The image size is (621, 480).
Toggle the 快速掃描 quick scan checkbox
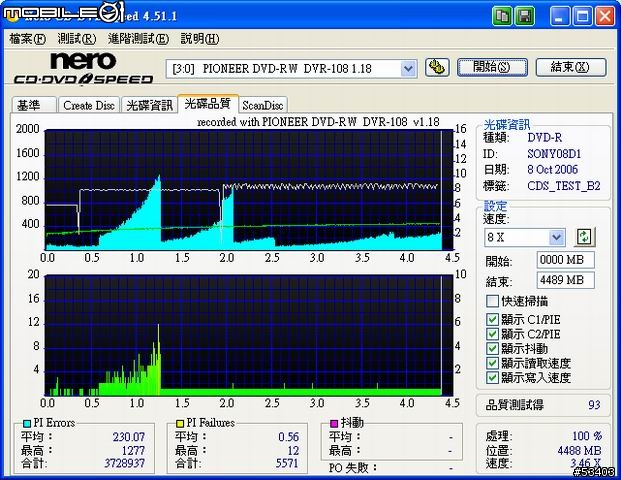click(x=492, y=301)
